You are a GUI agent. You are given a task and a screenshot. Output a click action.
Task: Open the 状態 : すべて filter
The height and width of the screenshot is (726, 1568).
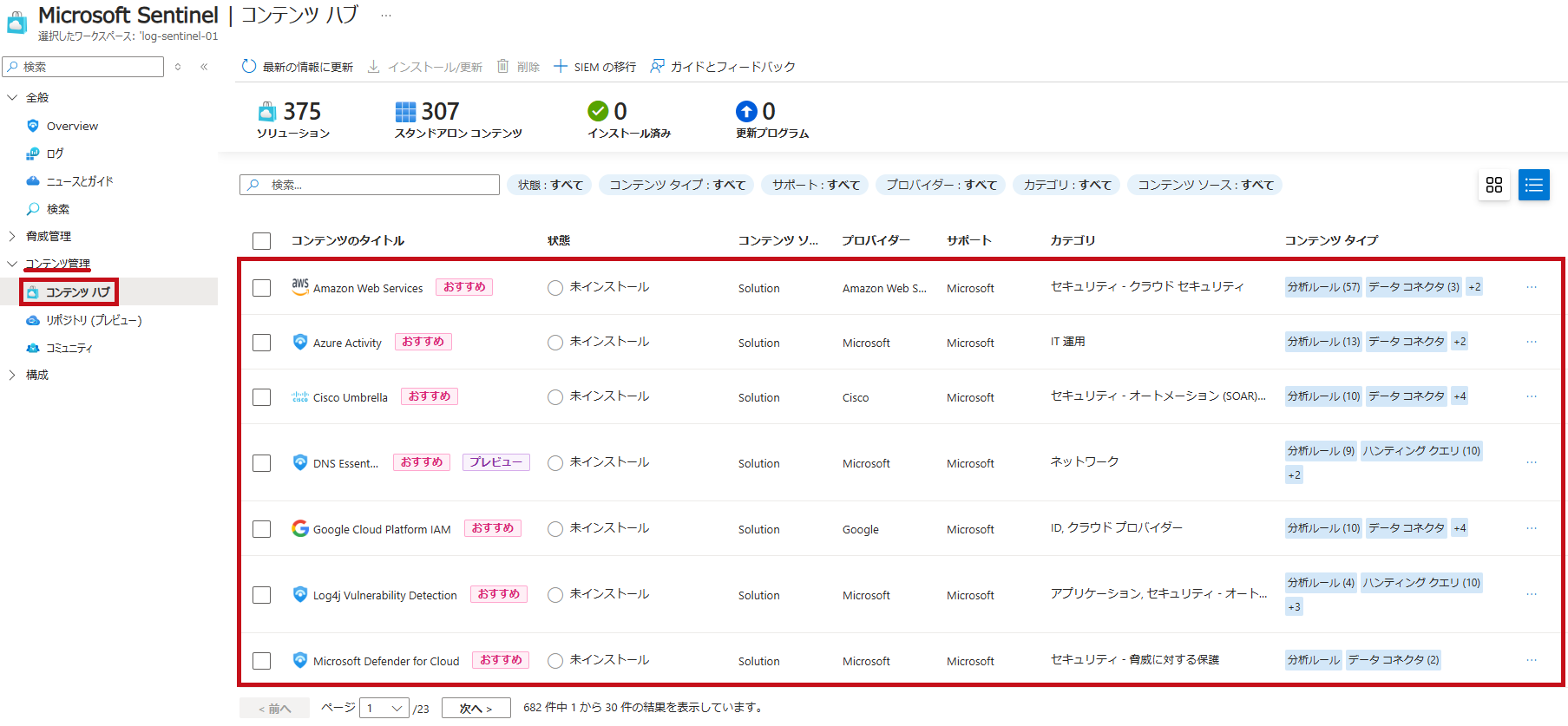pyautogui.click(x=550, y=185)
